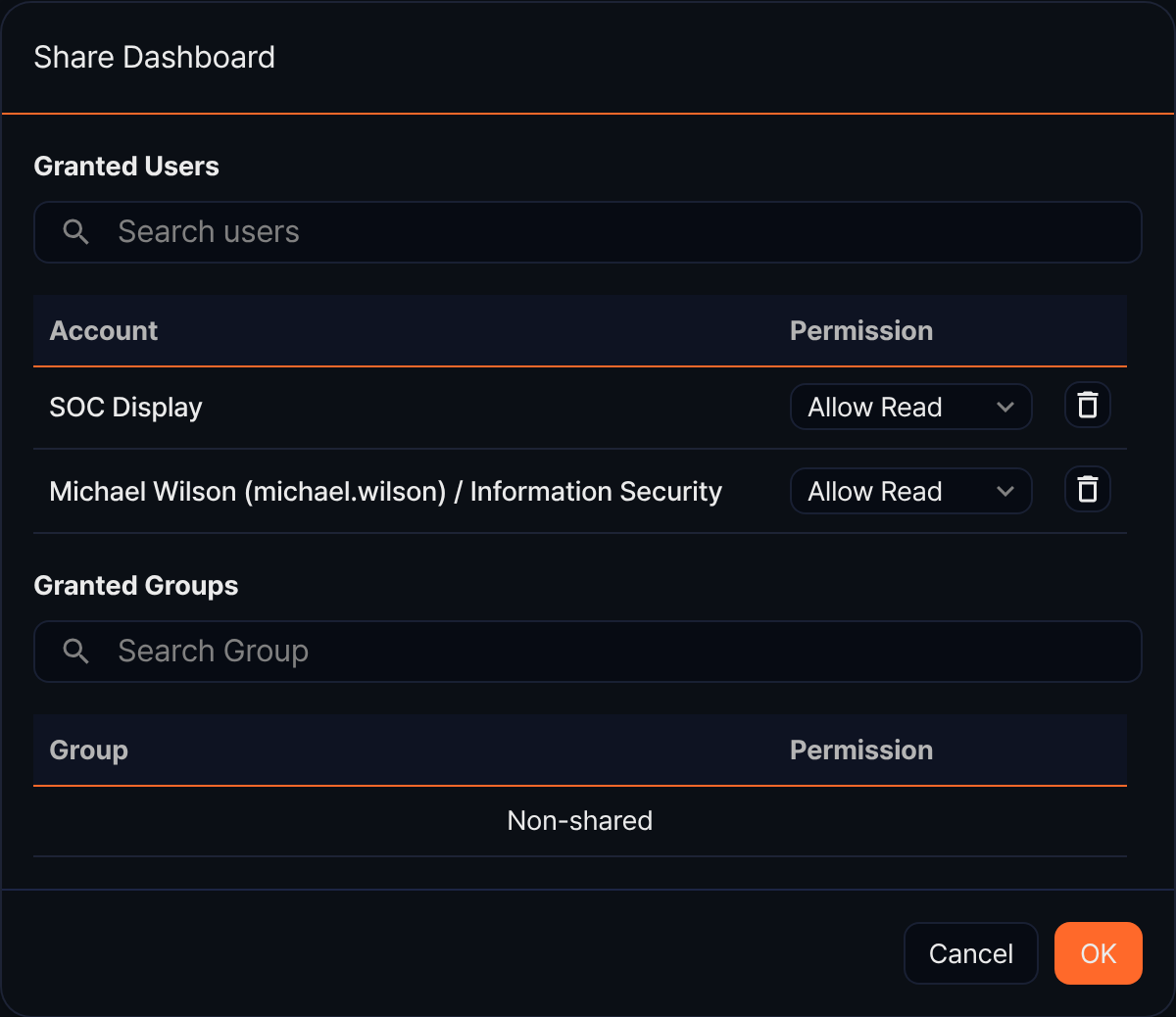Confirm sharing with the OK button

click(1099, 953)
